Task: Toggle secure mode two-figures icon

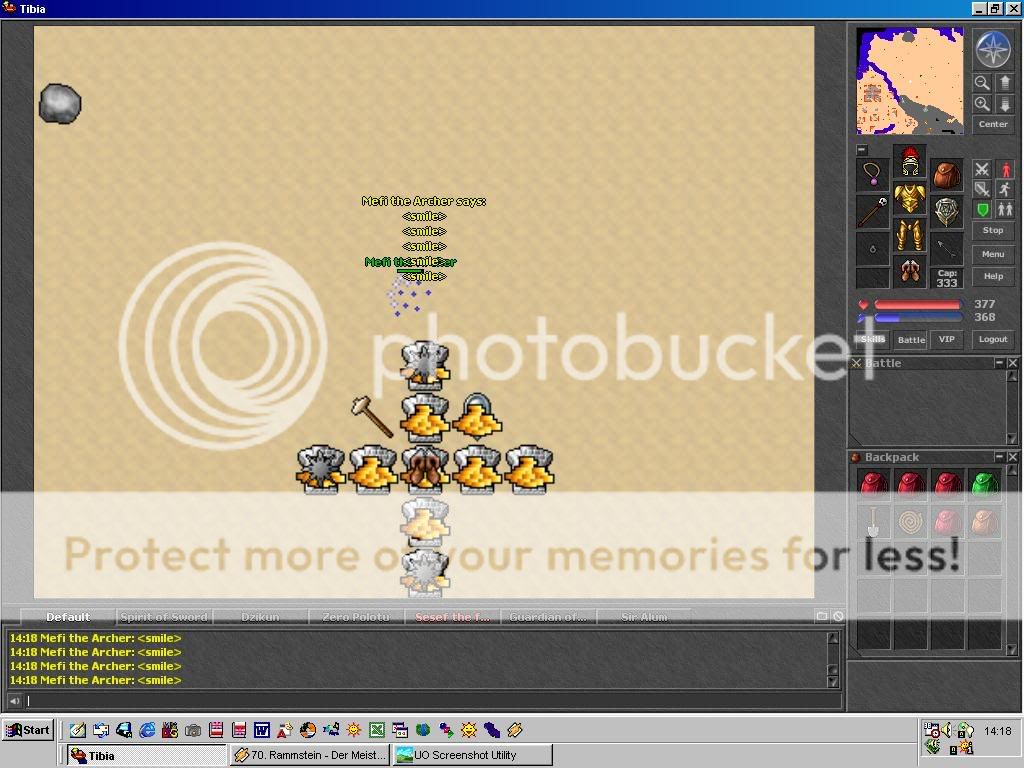Action: [1005, 210]
